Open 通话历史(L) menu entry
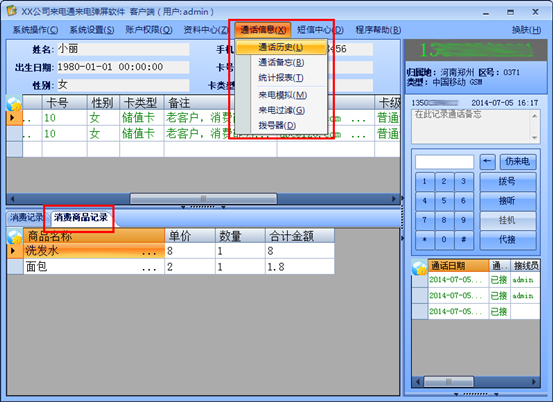 coord(281,47)
